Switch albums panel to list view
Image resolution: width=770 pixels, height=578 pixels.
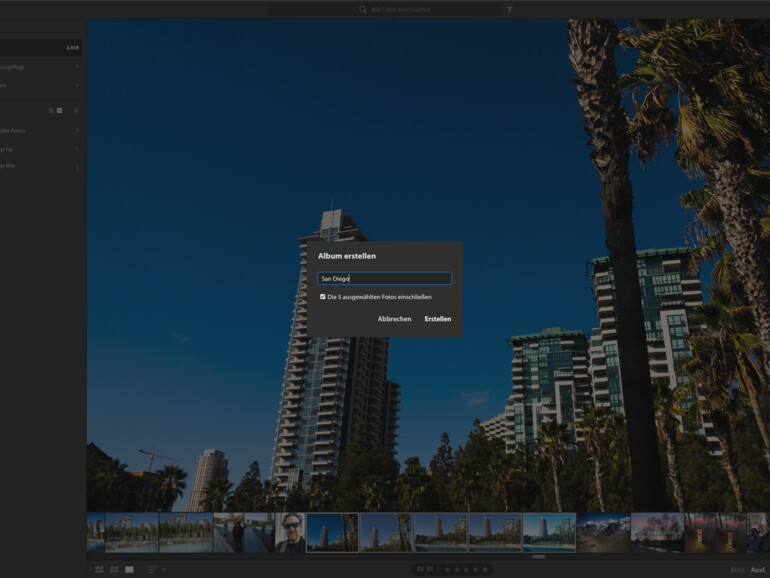click(51, 110)
